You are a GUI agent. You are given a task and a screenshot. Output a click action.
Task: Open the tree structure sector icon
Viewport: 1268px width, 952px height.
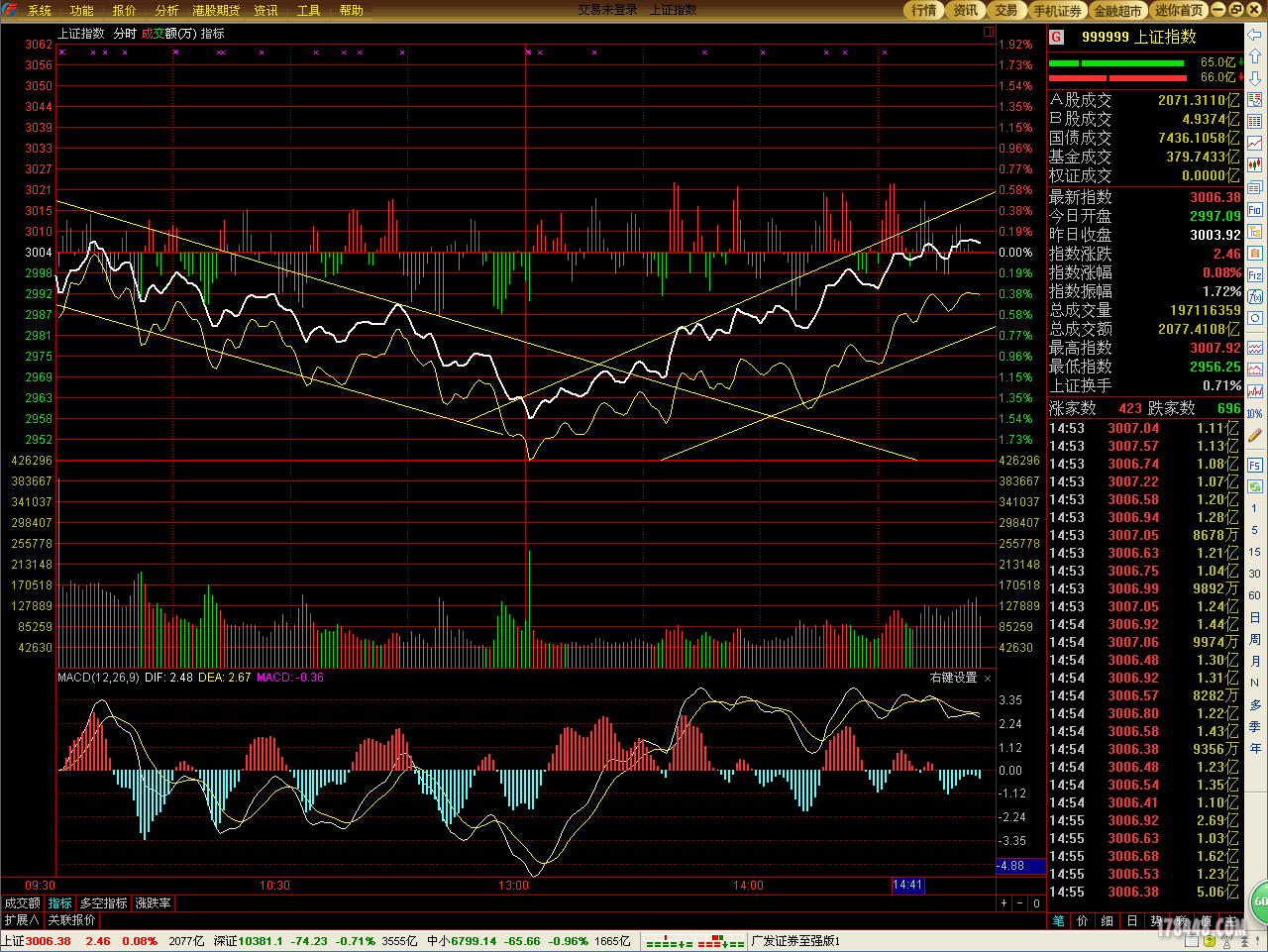(1255, 231)
